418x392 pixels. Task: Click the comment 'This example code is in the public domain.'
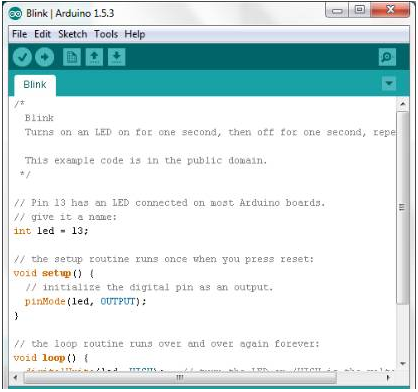click(146, 161)
